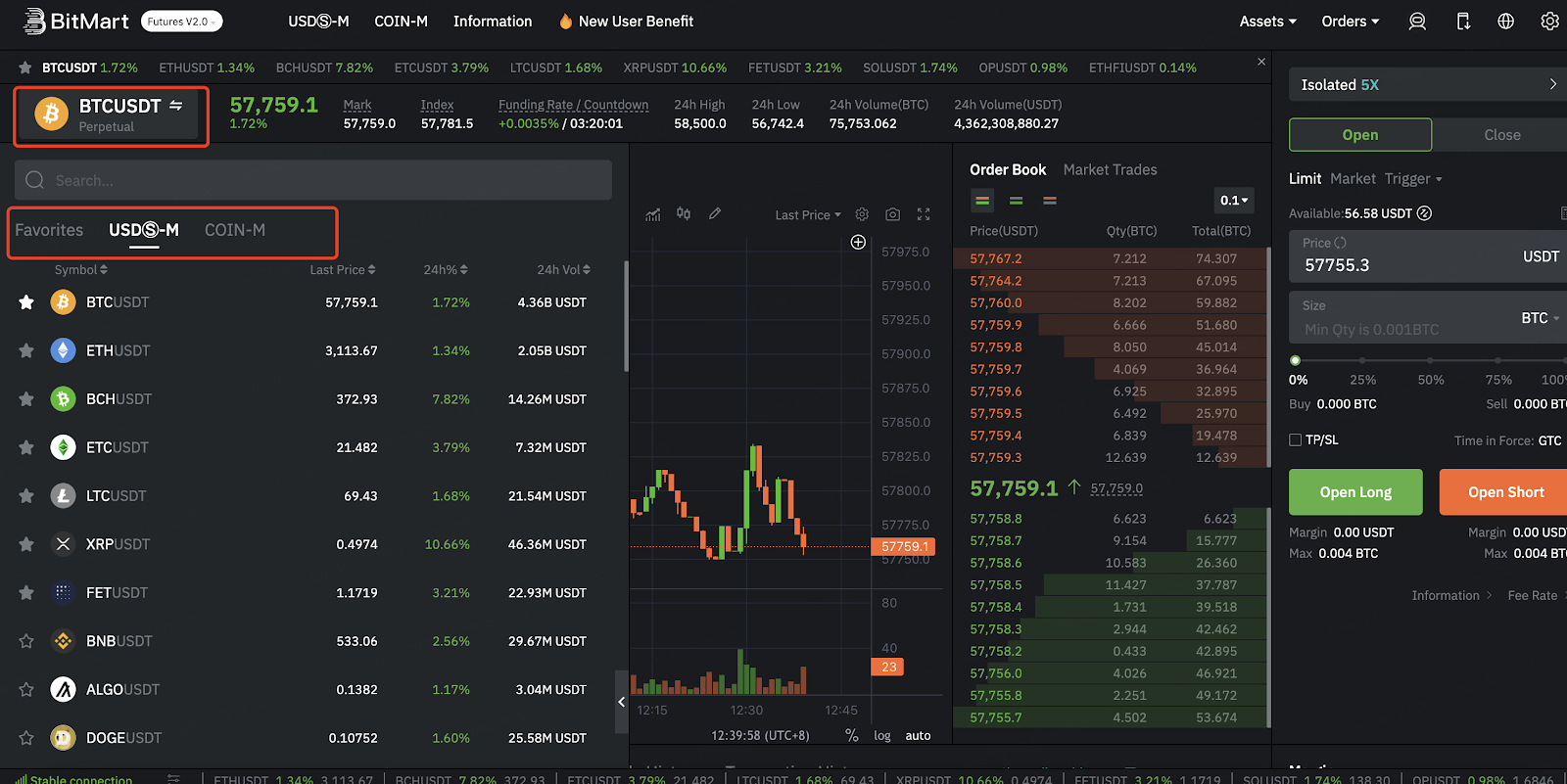Close the ticker bar with the X

(x=1261, y=62)
